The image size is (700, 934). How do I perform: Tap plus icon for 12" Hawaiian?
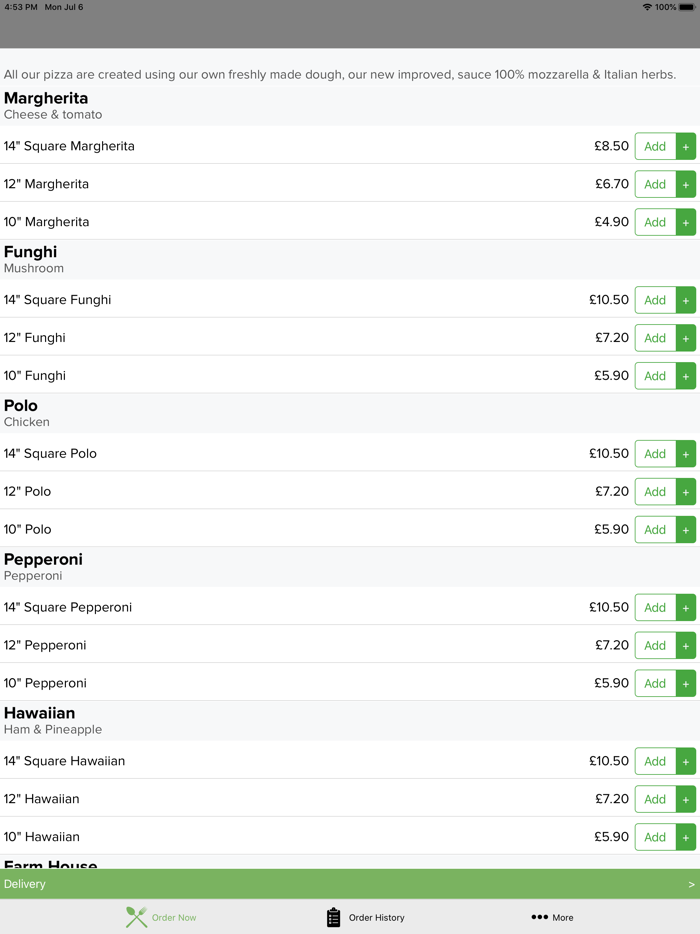[686, 800]
